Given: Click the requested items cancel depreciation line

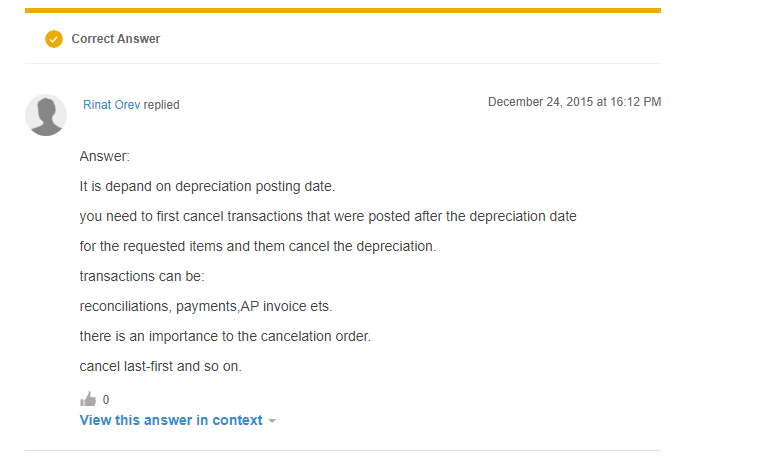Looking at the screenshot, I should pyautogui.click(x=258, y=246).
